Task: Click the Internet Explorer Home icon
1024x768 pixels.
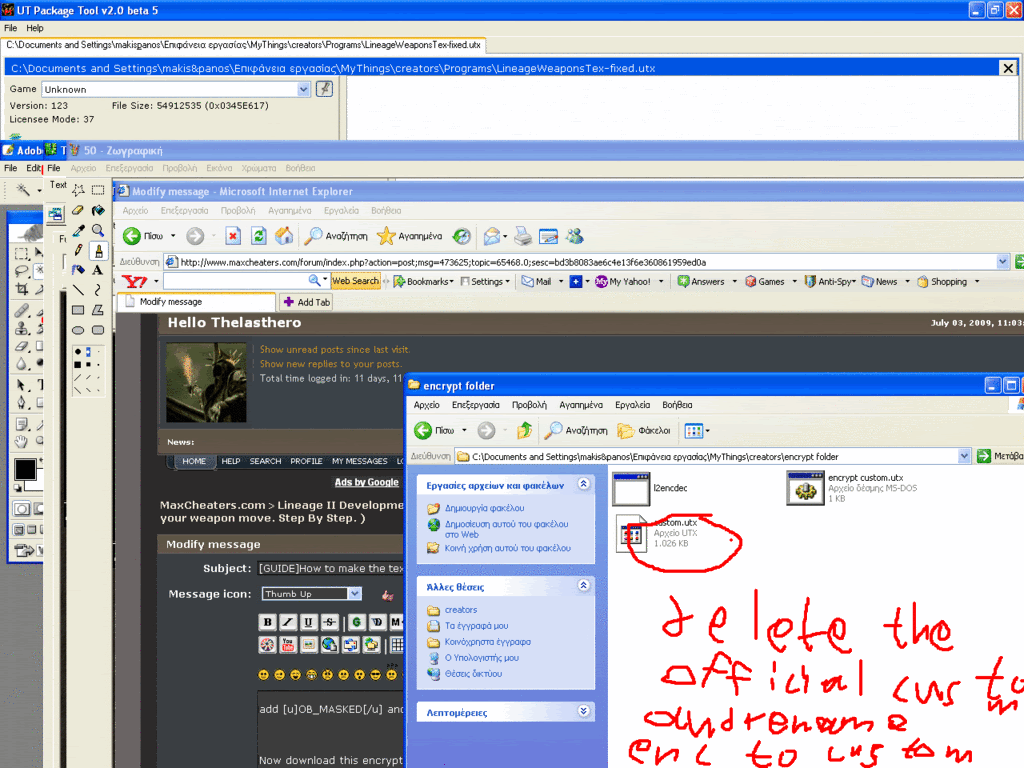Action: pyautogui.click(x=284, y=236)
